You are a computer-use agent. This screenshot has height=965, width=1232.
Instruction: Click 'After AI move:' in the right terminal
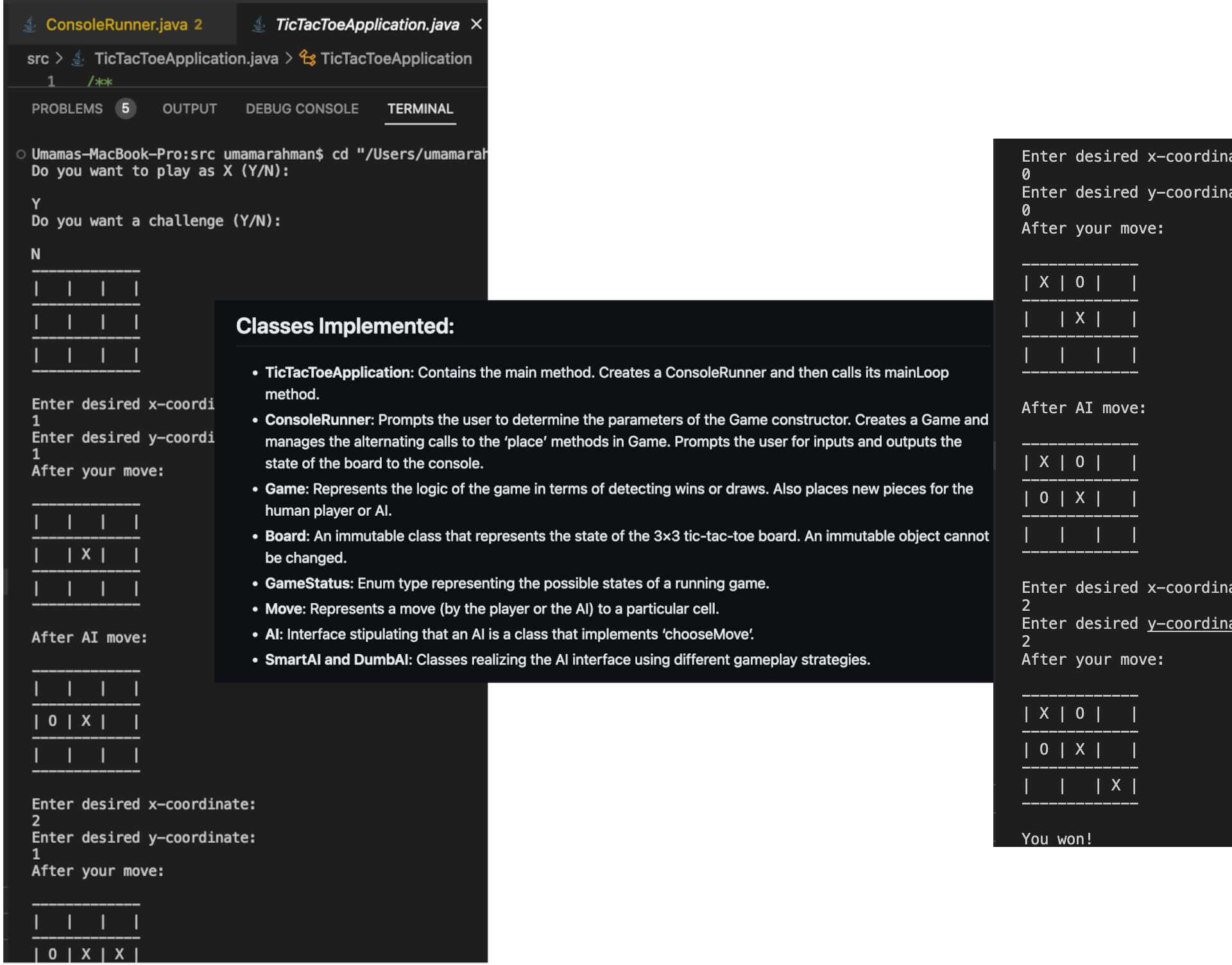tap(1083, 408)
